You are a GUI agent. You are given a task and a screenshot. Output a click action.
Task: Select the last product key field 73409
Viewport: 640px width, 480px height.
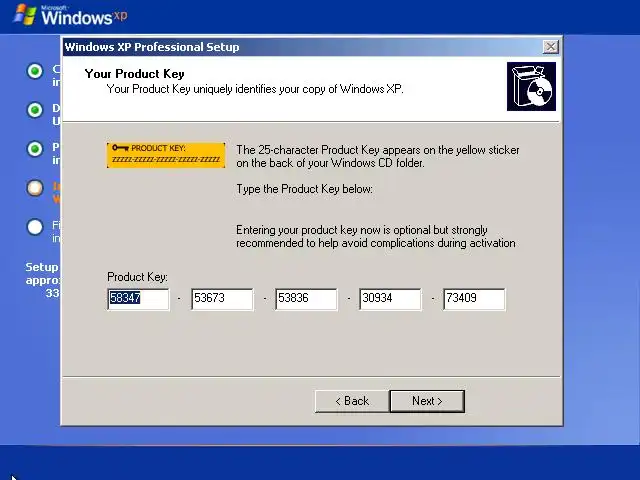click(474, 299)
